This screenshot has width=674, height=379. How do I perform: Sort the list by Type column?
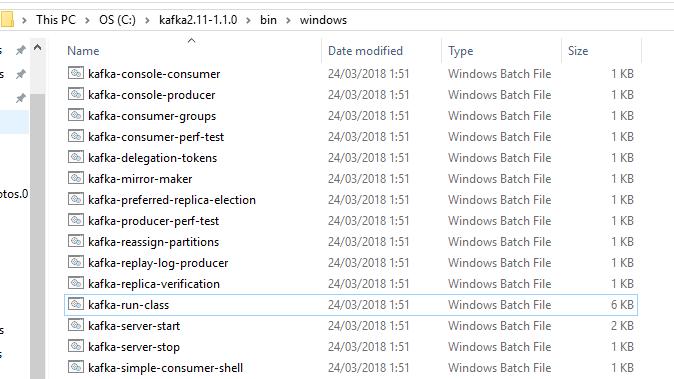[x=460, y=51]
